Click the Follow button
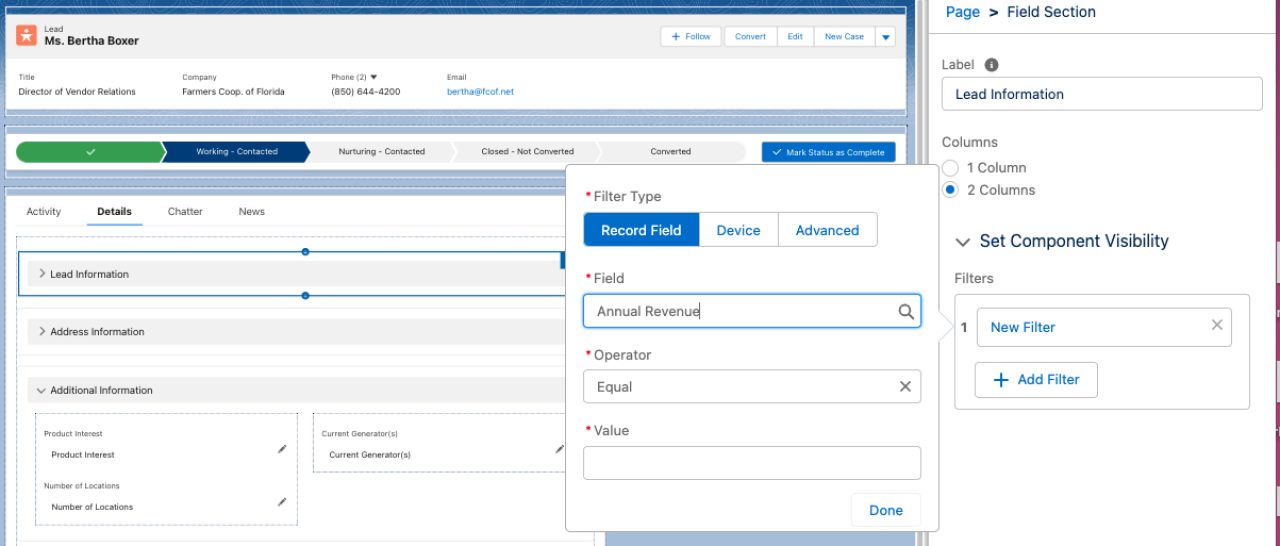The width and height of the screenshot is (1280, 546). click(x=691, y=37)
